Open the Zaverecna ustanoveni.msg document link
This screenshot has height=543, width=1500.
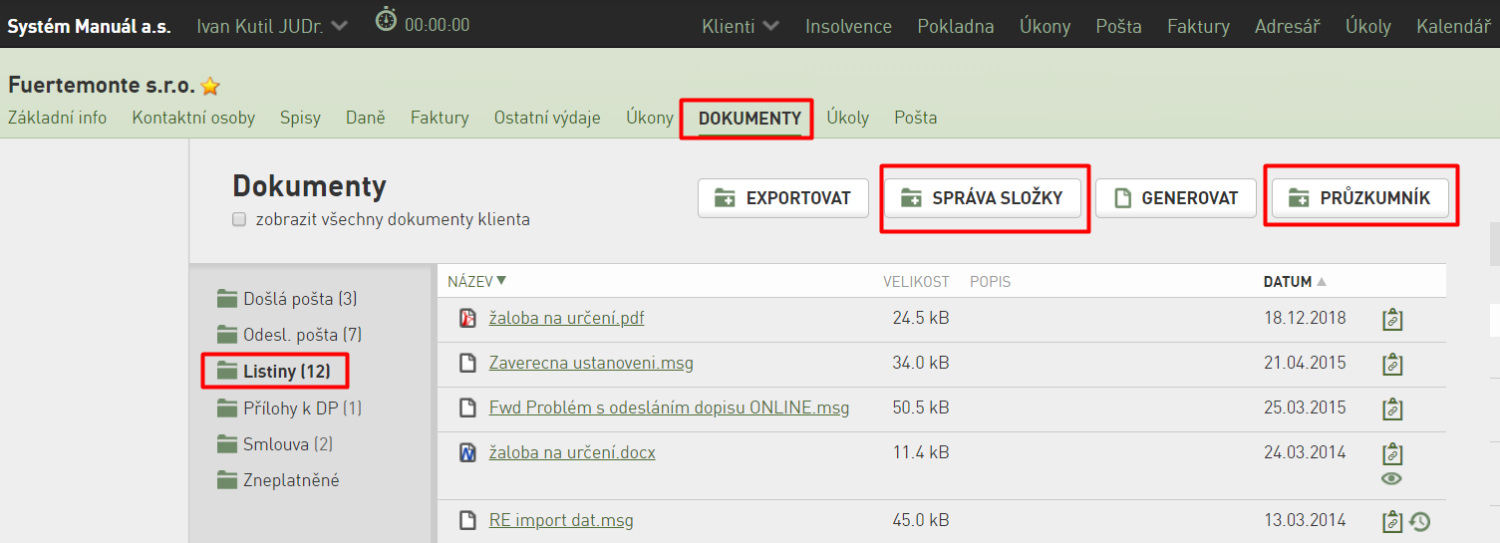point(591,363)
